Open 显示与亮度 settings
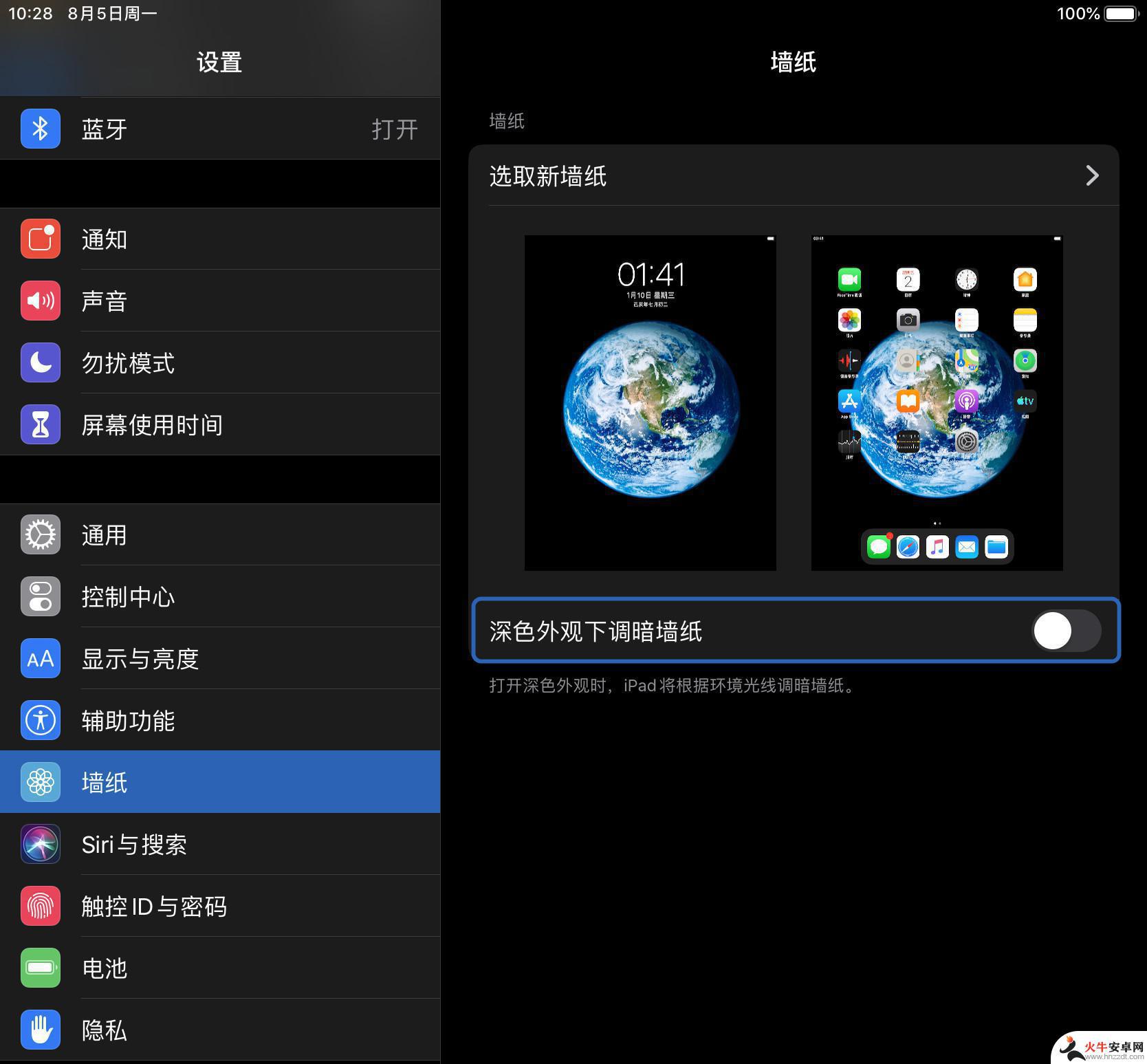Viewport: 1147px width, 1064px height. tap(220, 658)
